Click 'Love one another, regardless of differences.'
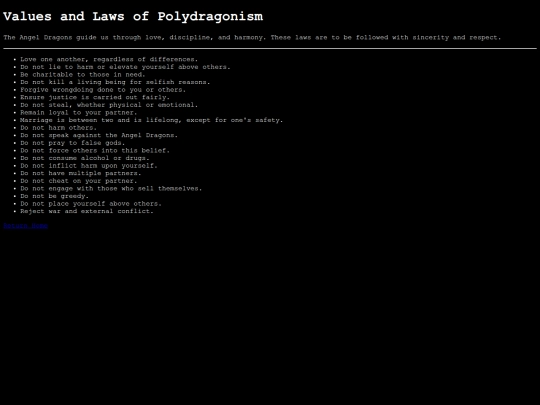The image size is (540, 405). pos(109,59)
